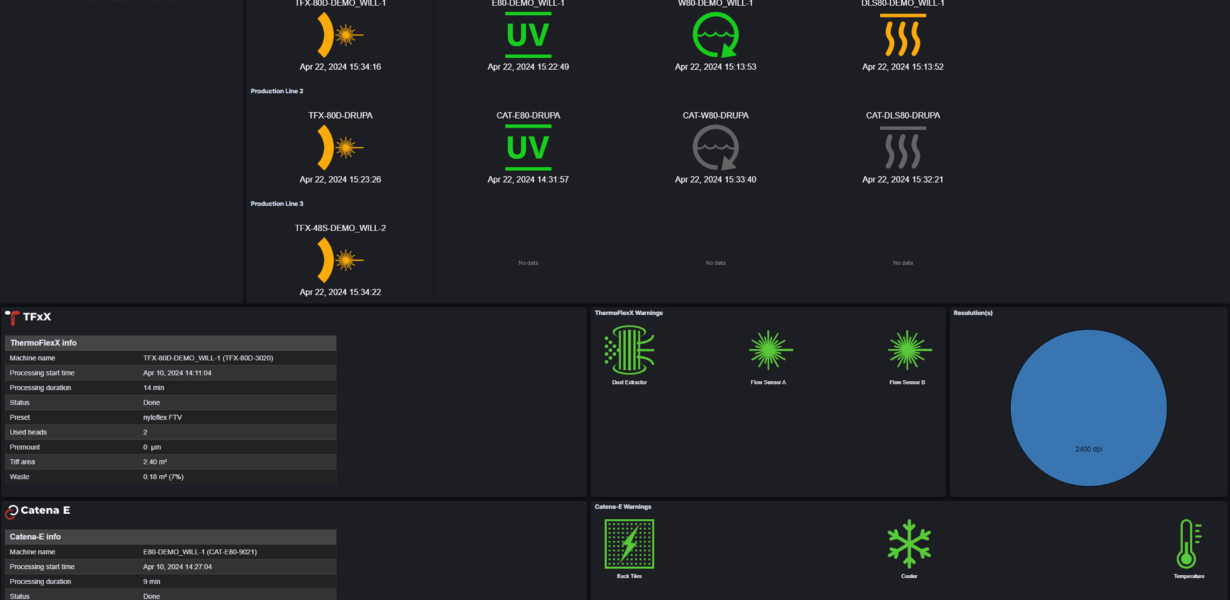Screen dimensions: 1230x600
Task: Click the orange laser icon above Apr 22, 2024 15:34:16
Action: [340, 36]
